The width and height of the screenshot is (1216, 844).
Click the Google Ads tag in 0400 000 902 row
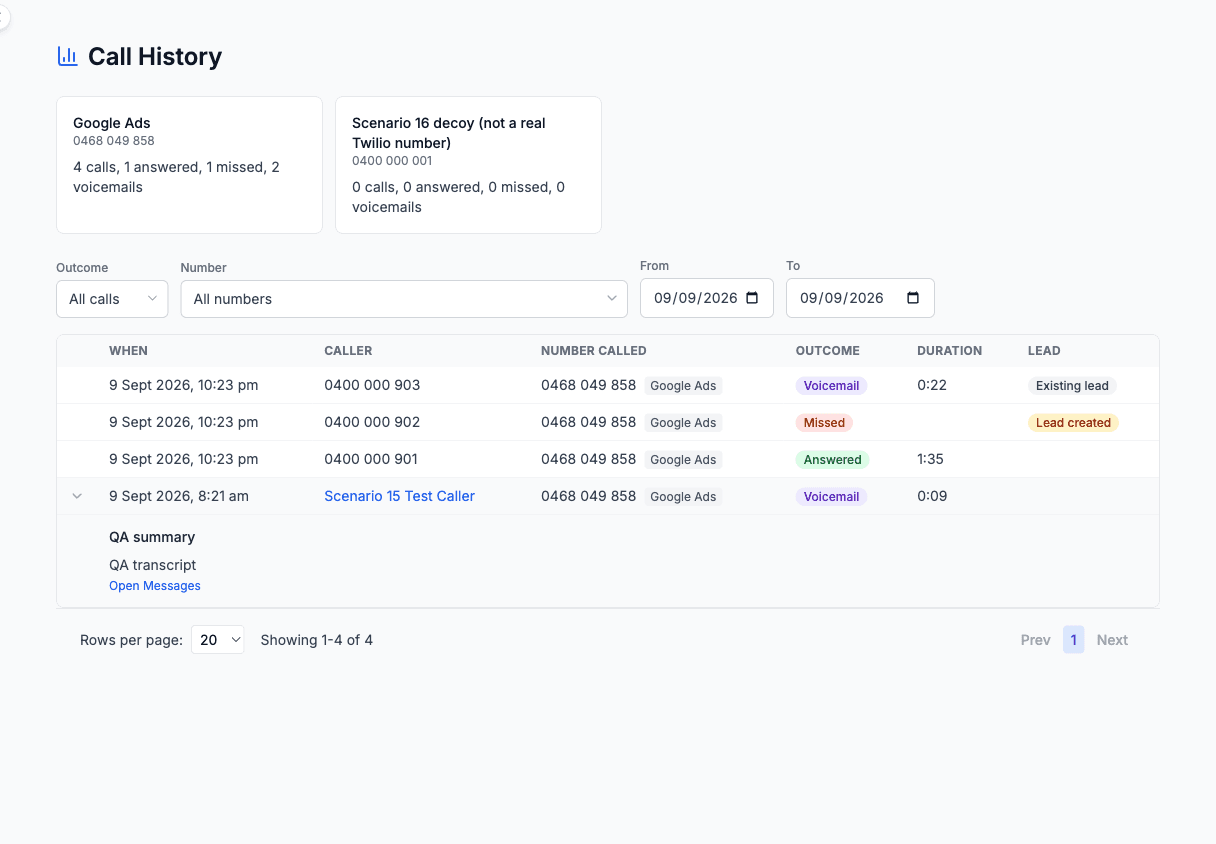point(683,423)
